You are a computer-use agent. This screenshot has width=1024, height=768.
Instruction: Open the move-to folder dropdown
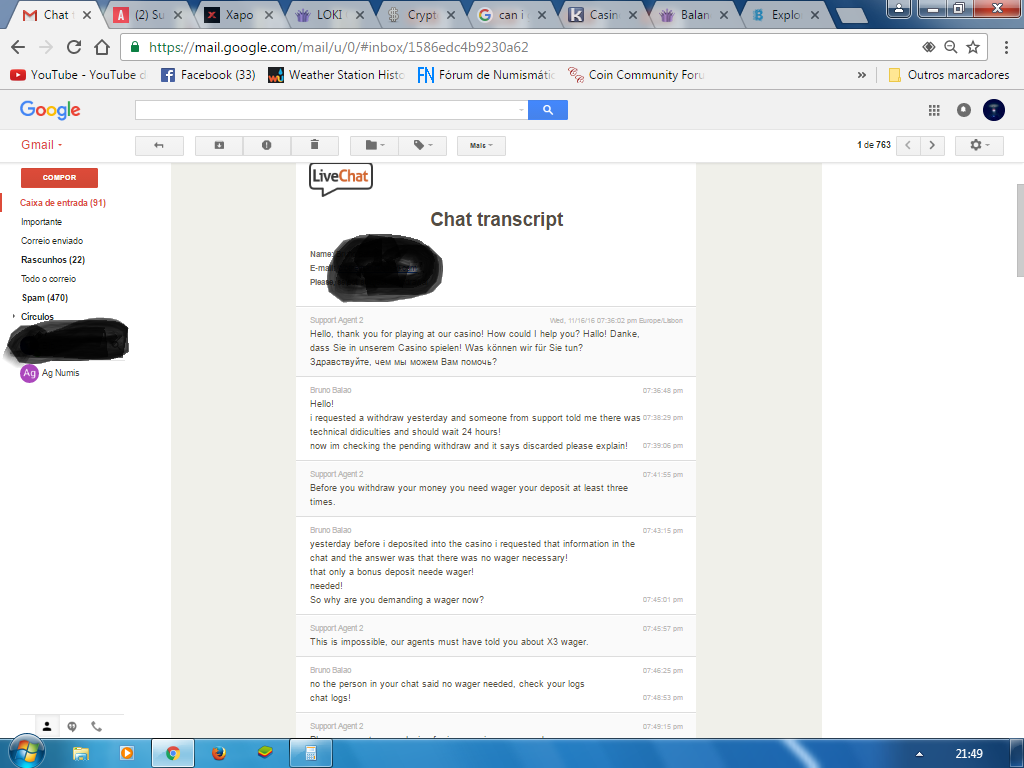pos(374,145)
